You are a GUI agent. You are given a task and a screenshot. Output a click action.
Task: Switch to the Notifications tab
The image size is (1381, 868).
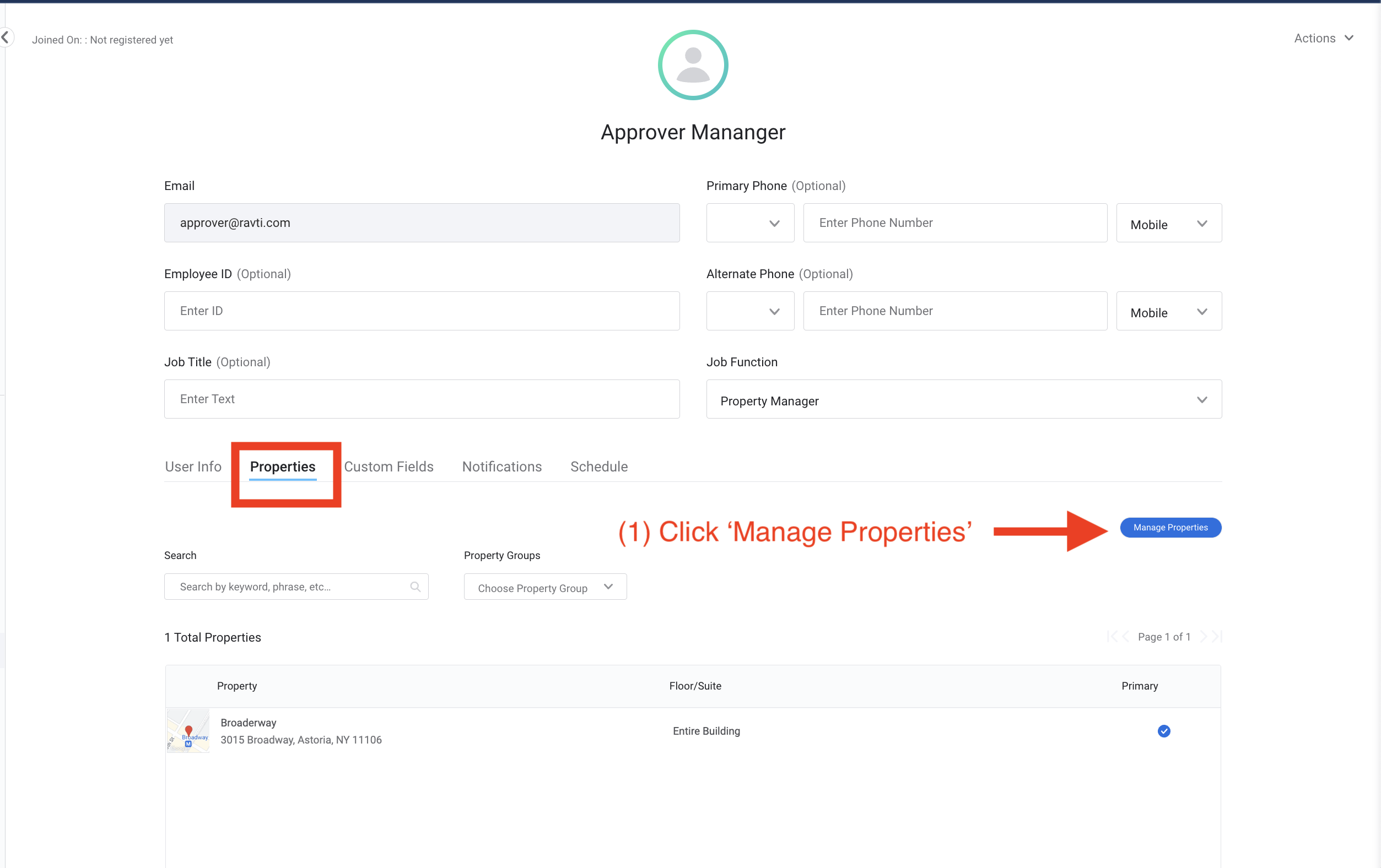[x=501, y=466]
